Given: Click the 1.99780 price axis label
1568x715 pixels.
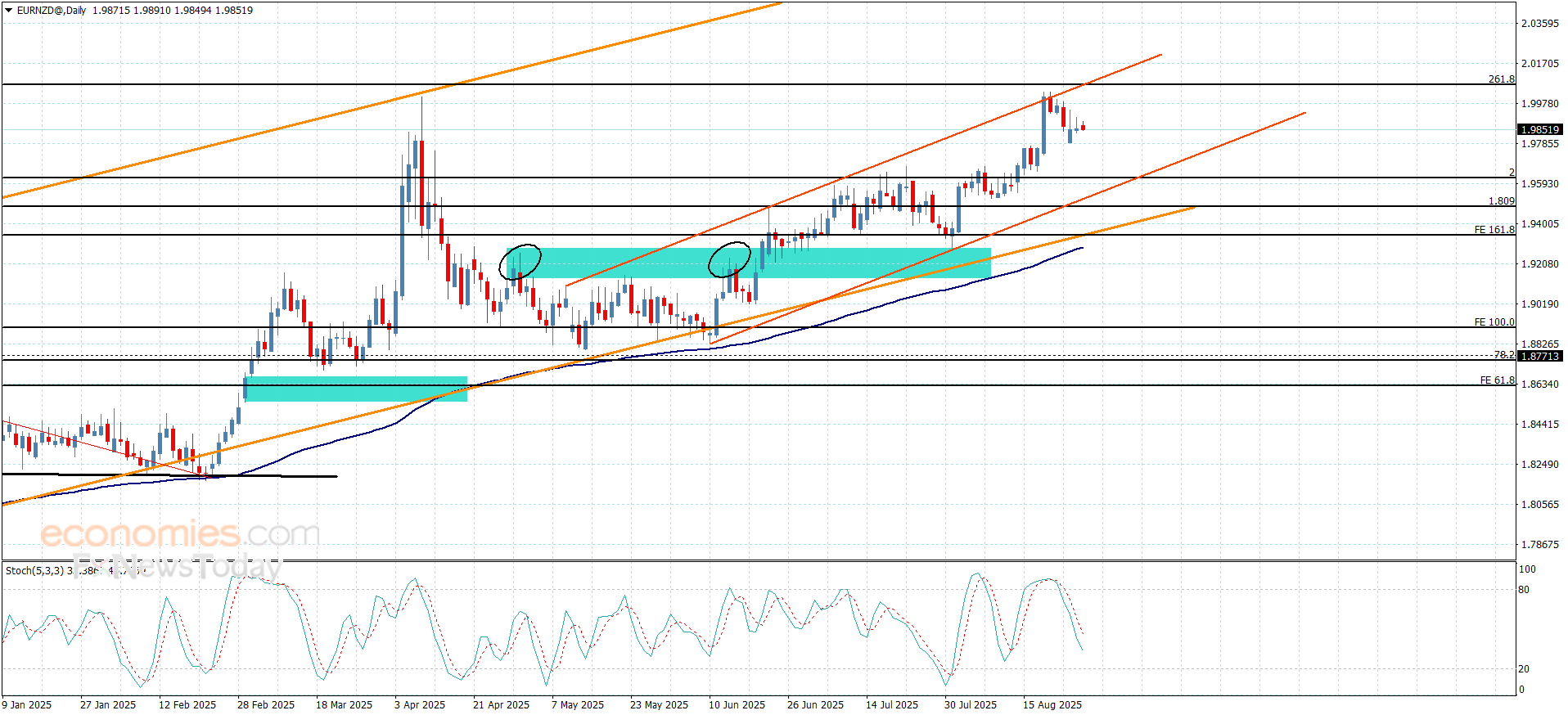Looking at the screenshot, I should point(1540,103).
